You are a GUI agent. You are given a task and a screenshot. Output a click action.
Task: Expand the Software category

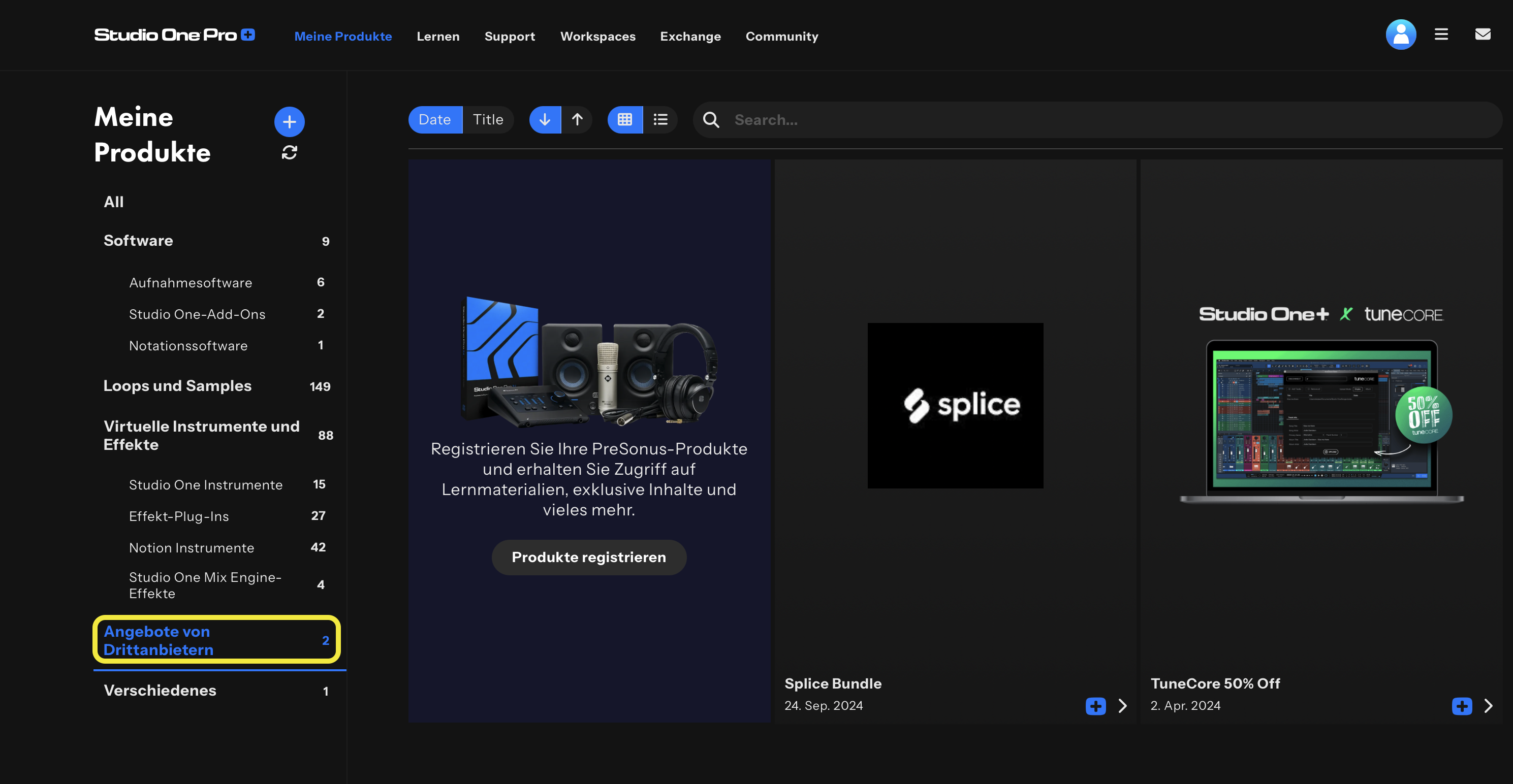[x=138, y=241]
